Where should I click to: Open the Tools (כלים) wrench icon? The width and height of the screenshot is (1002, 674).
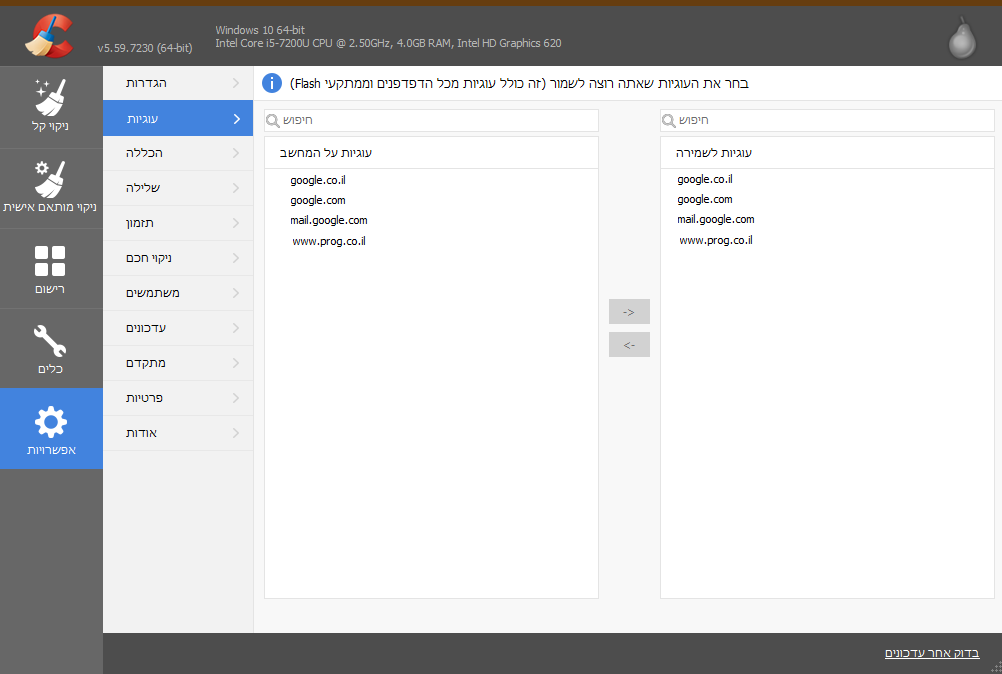click(50, 340)
